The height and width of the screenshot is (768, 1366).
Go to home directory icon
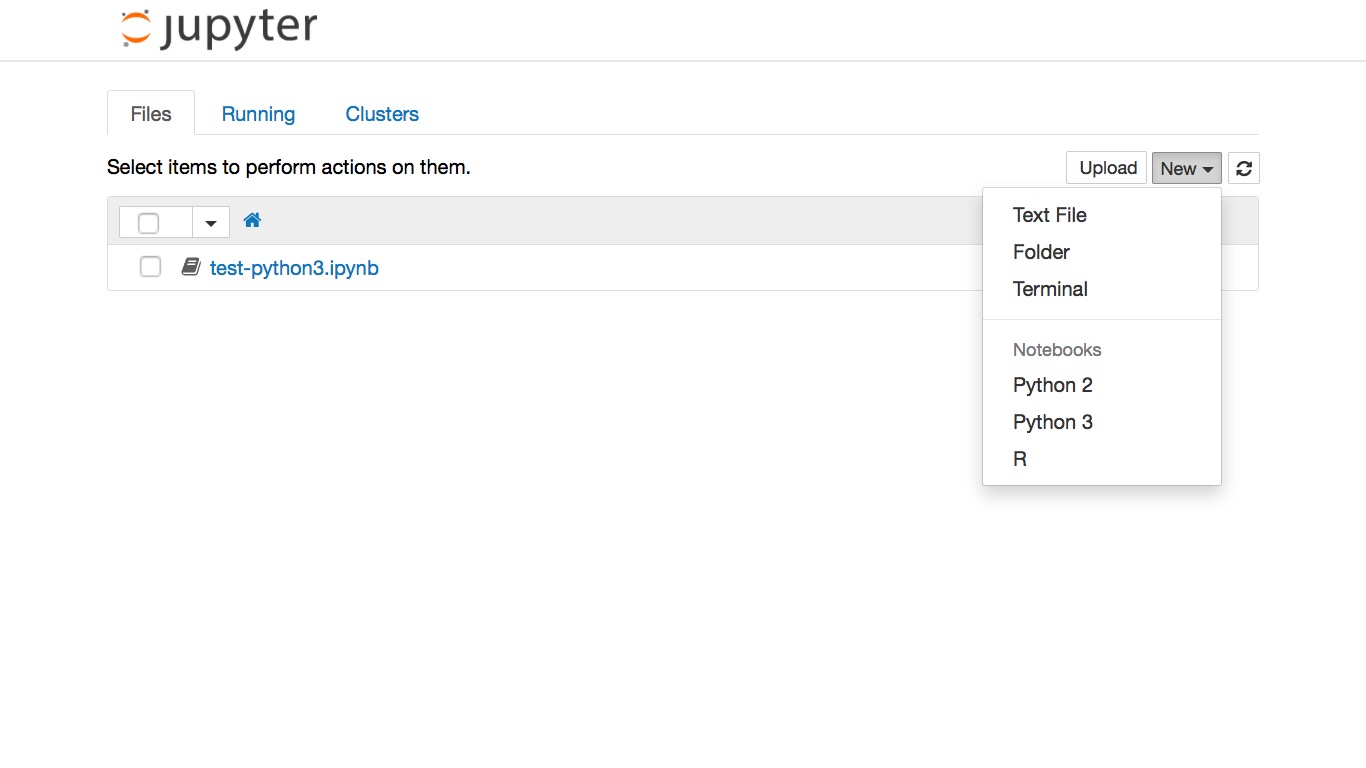point(252,220)
